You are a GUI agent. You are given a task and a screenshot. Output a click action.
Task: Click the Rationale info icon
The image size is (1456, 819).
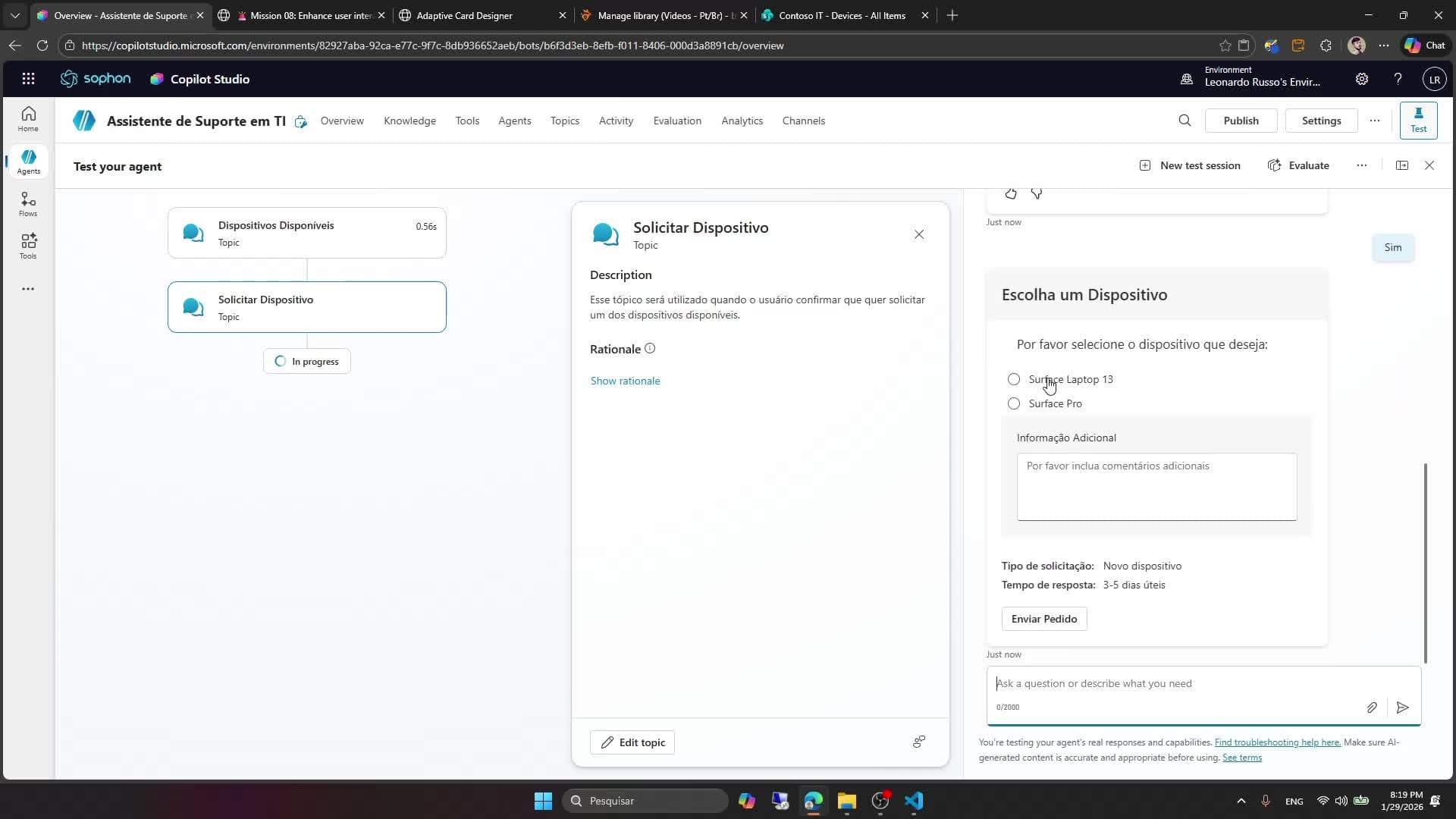pos(650,349)
